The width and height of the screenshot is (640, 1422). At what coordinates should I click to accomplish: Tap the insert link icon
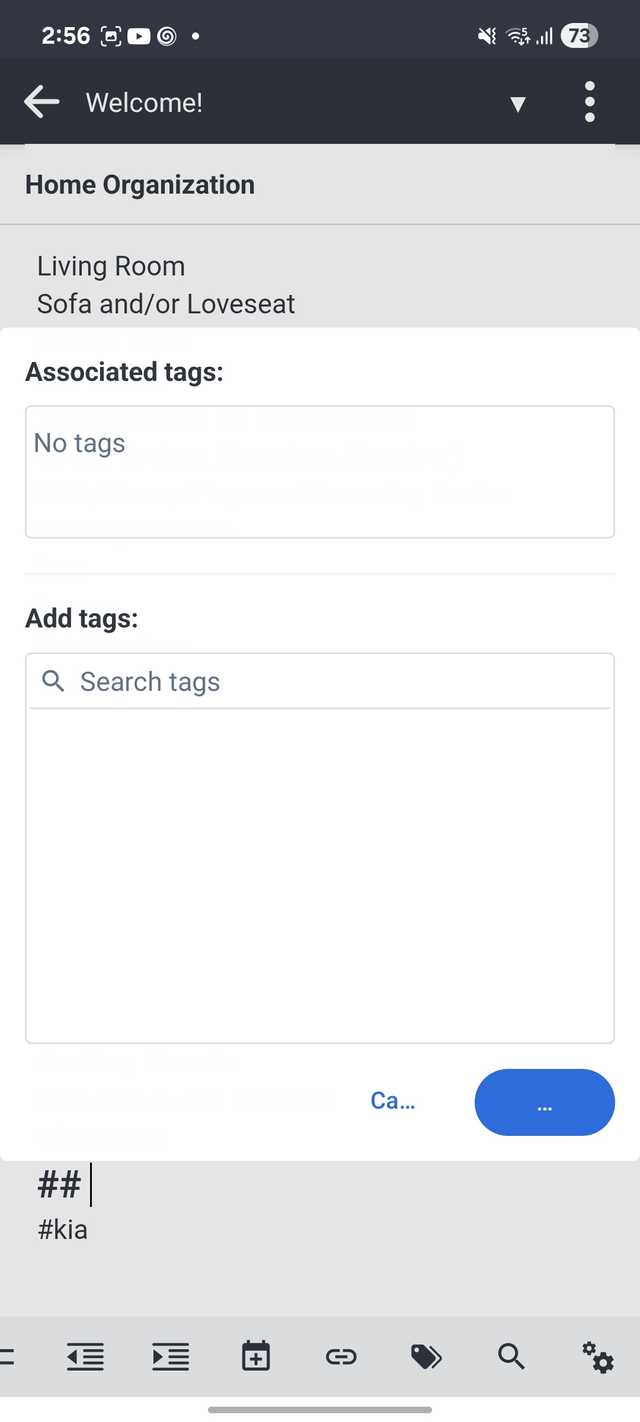(x=341, y=1357)
